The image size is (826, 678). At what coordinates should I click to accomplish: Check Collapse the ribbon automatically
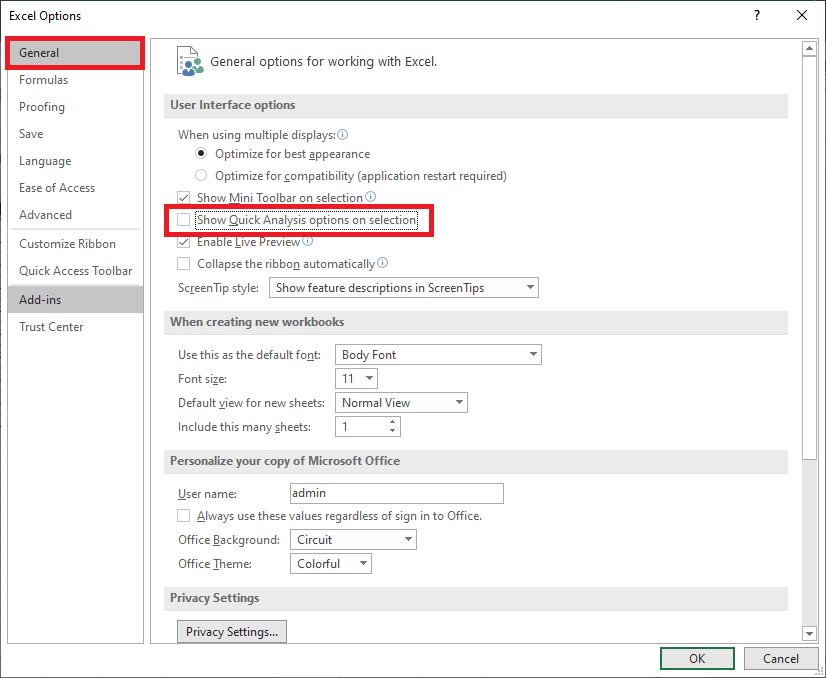pos(183,263)
